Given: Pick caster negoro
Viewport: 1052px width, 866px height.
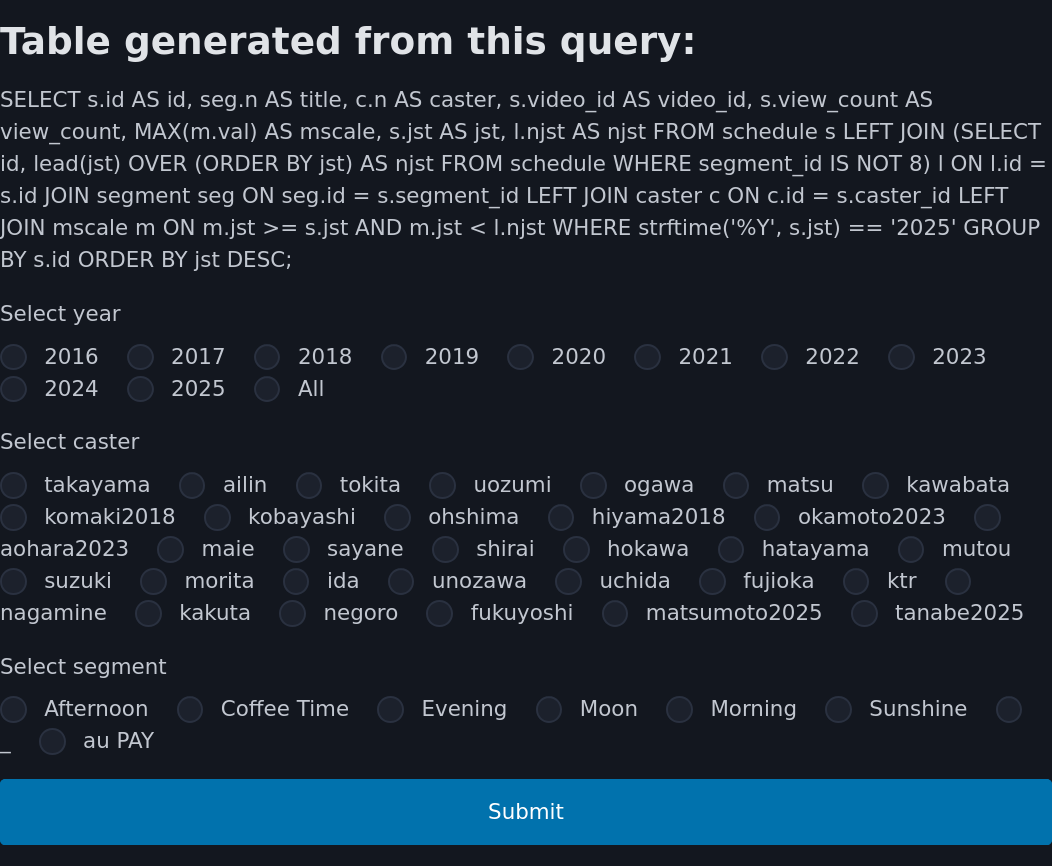Looking at the screenshot, I should point(293,614).
